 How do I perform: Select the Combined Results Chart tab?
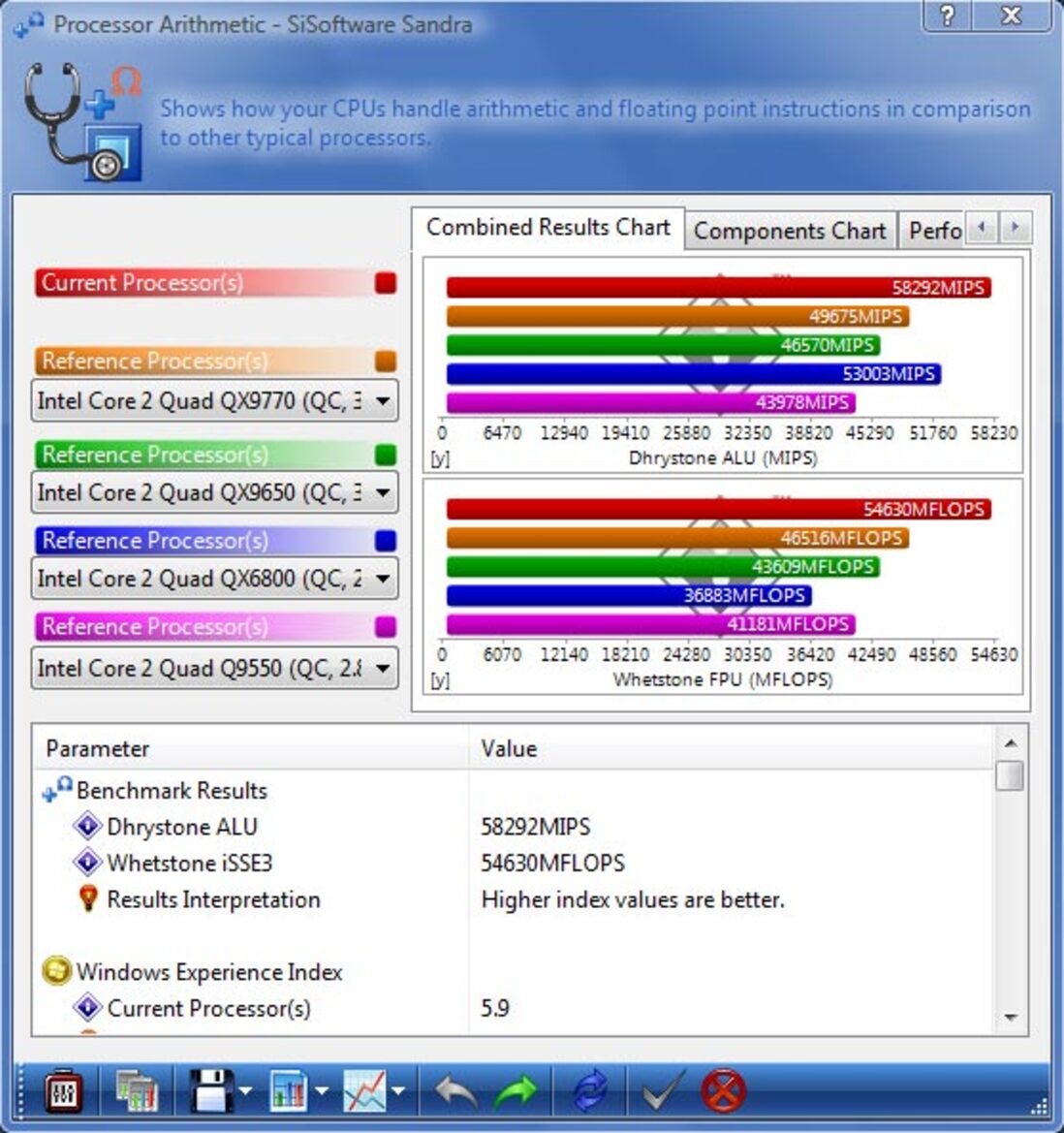click(548, 228)
